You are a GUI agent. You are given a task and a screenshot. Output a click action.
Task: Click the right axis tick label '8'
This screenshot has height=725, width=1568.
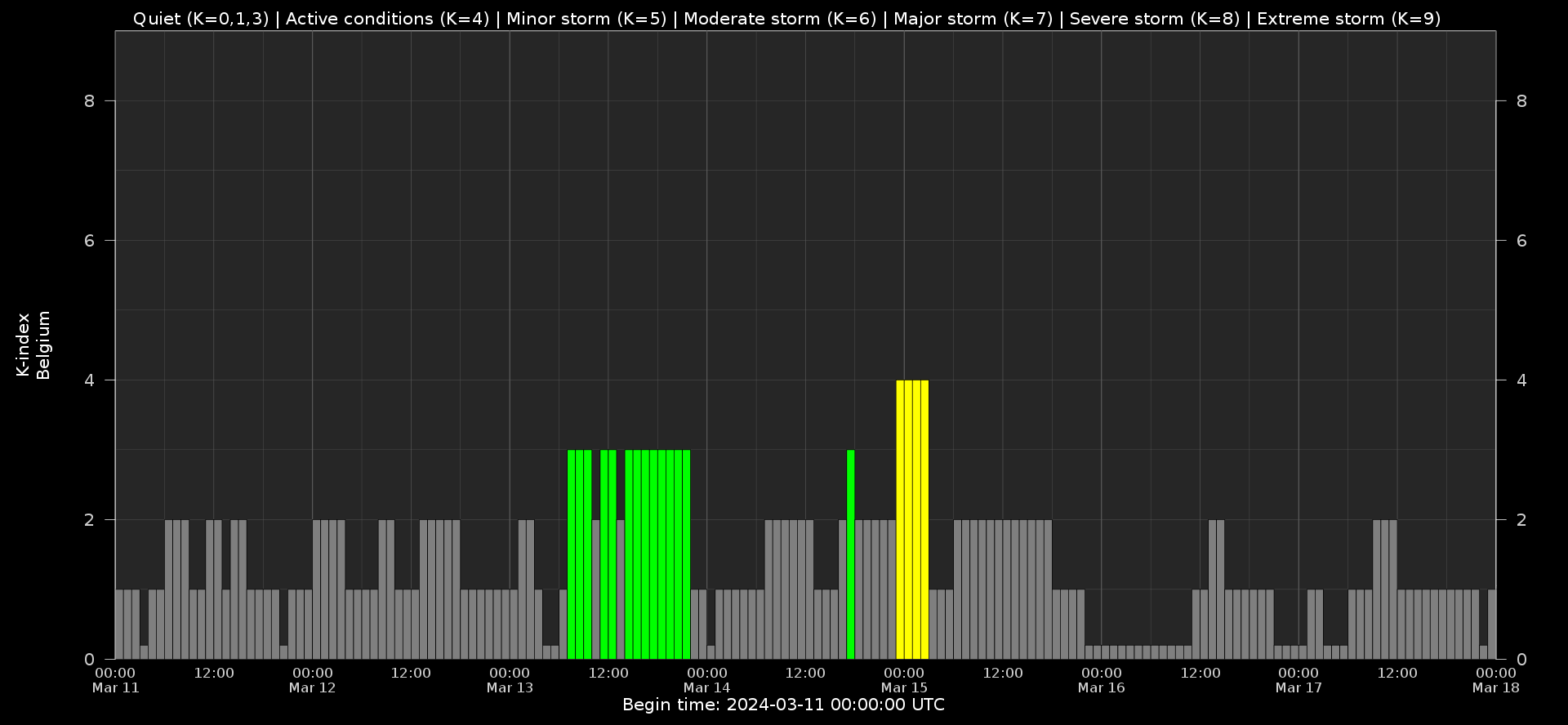click(x=1521, y=101)
